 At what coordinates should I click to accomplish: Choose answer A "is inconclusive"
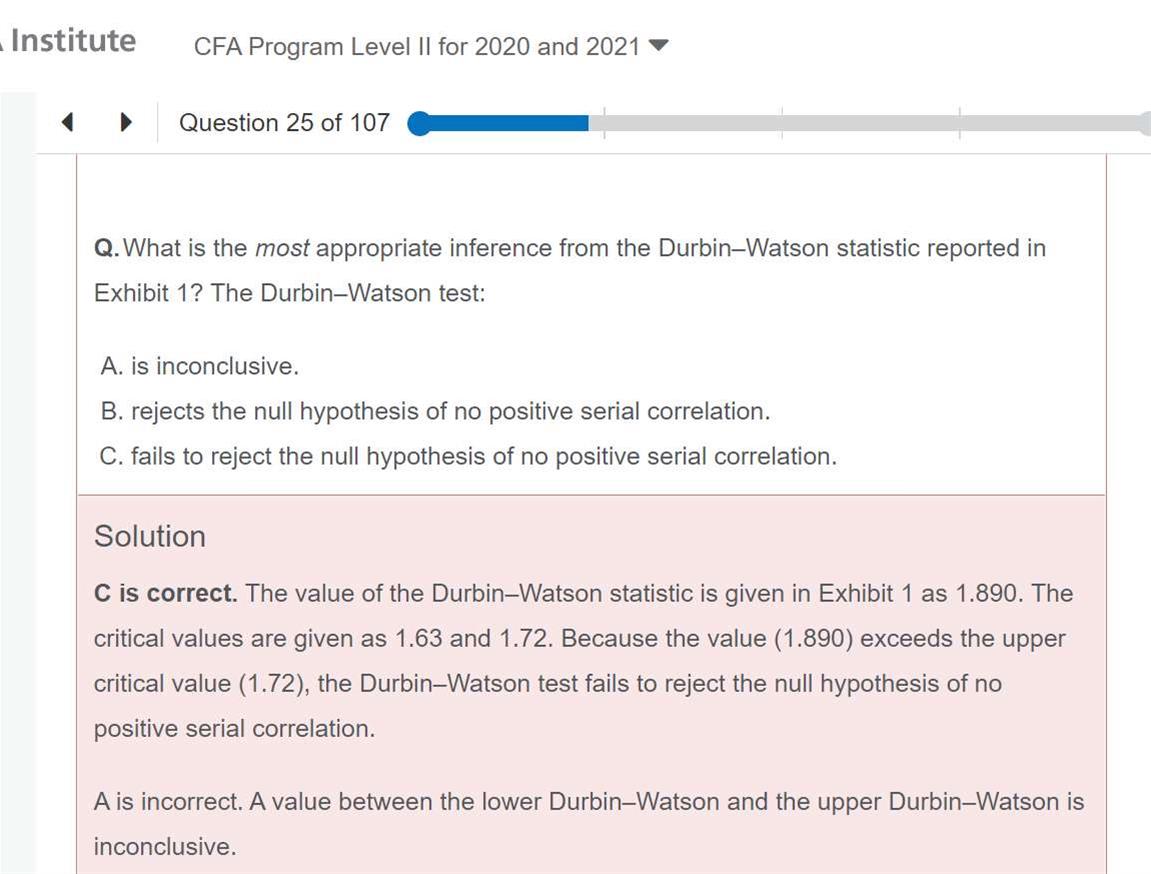[200, 366]
